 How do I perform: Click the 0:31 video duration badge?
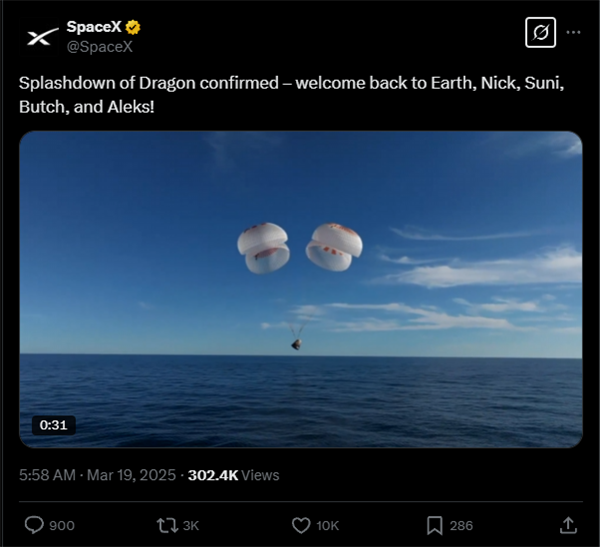53,425
